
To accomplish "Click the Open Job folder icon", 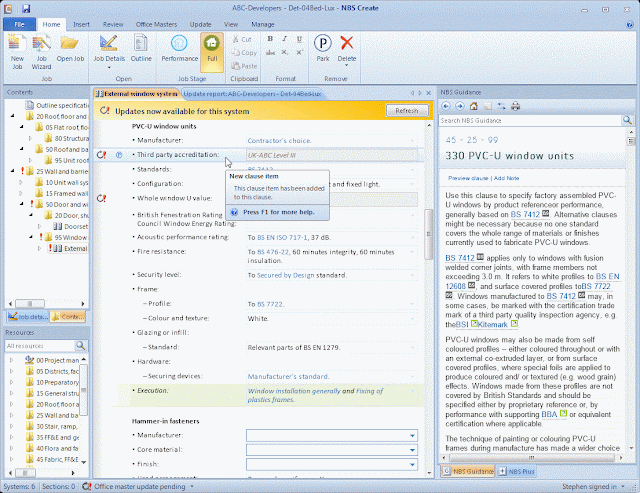I will [70, 44].
